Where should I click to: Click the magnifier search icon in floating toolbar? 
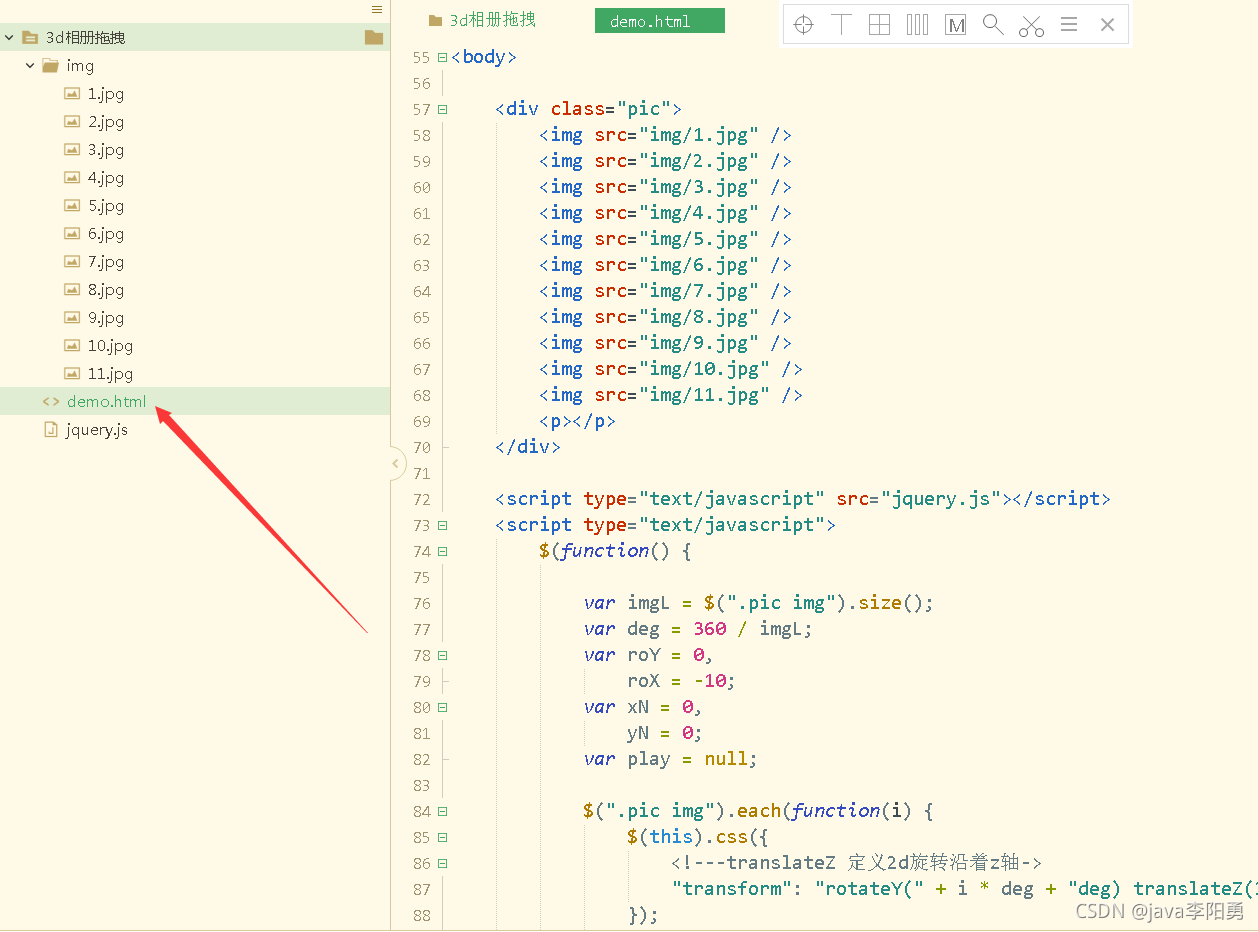click(993, 25)
